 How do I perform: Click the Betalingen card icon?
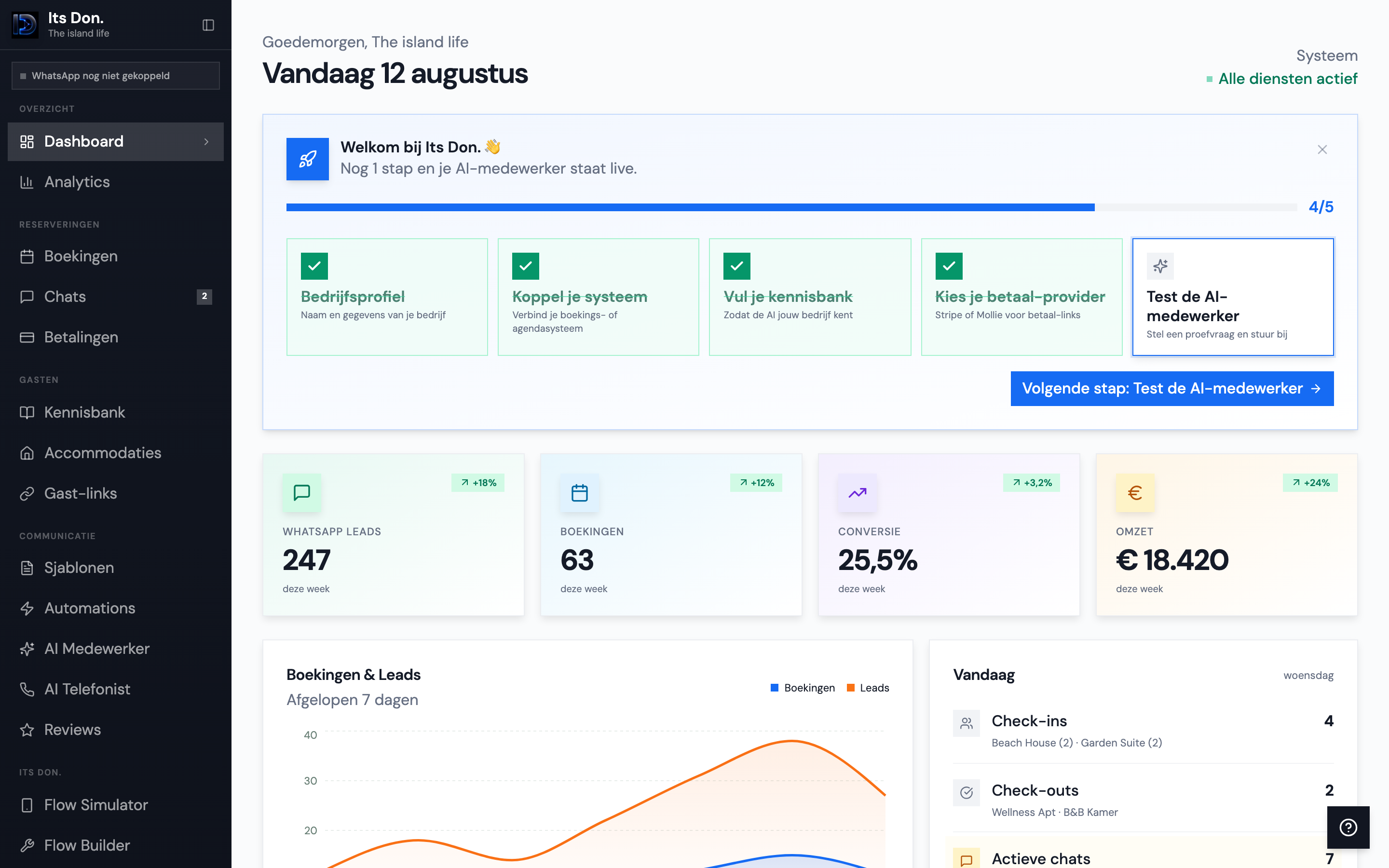tap(27, 338)
